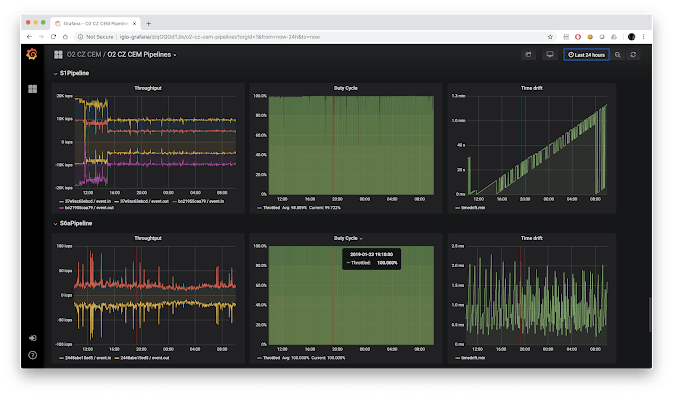Click the browser forward arrow

(41, 37)
